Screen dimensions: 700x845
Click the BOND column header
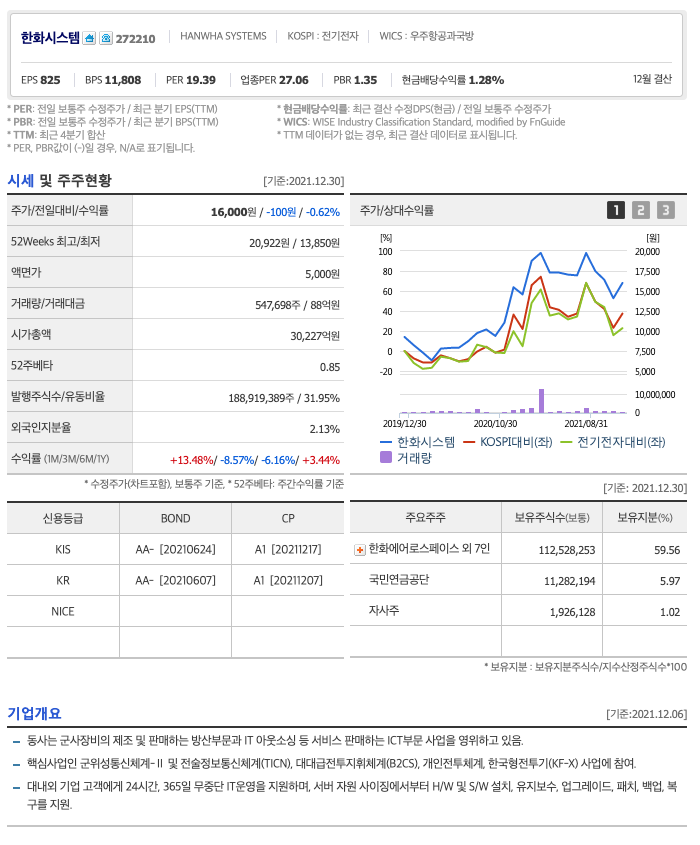click(x=176, y=518)
